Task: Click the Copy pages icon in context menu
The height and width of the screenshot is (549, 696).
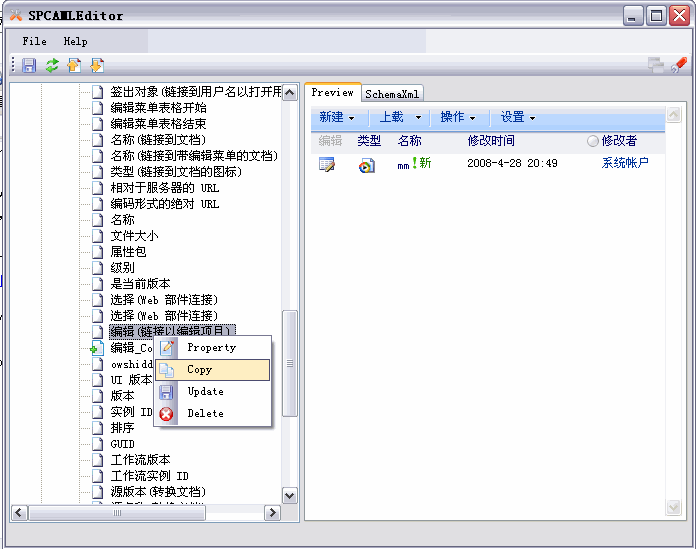Action: 166,370
